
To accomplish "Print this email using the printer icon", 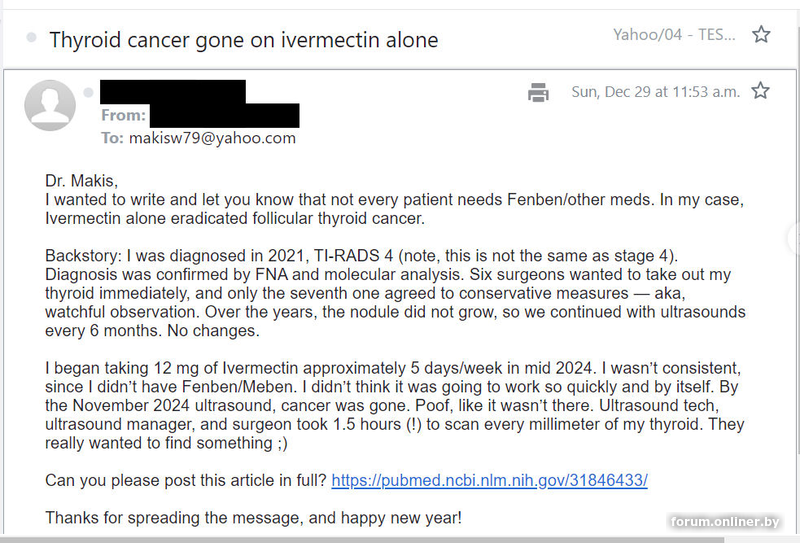I will click(x=538, y=92).
